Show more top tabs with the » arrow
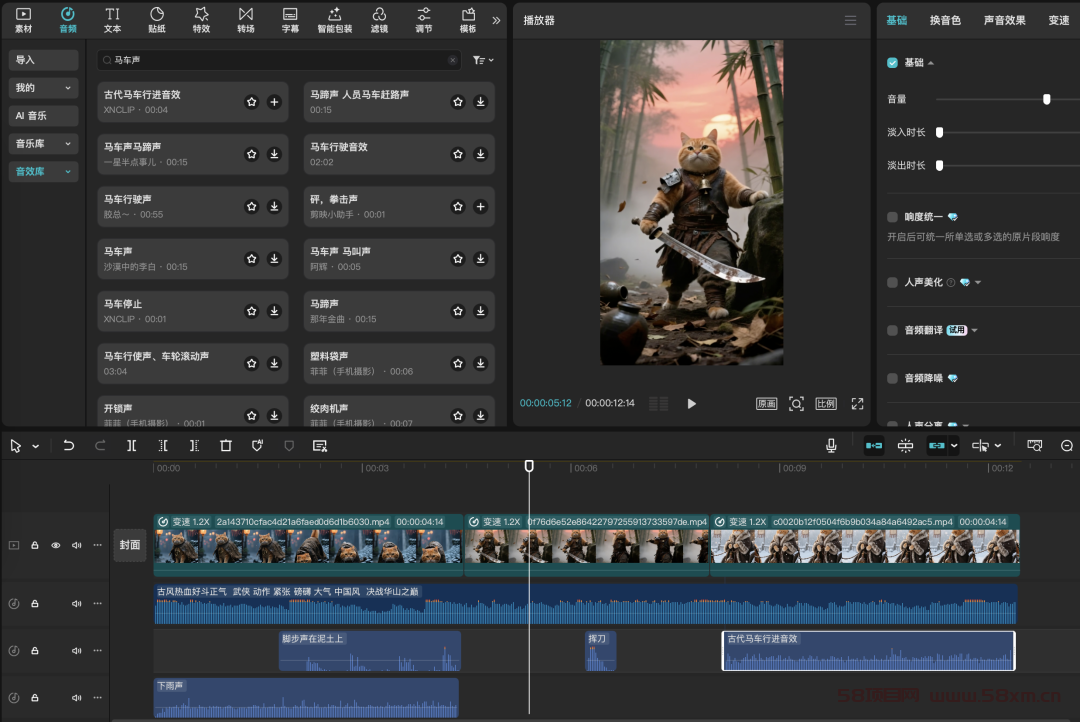1080x722 pixels. pyautogui.click(x=496, y=20)
